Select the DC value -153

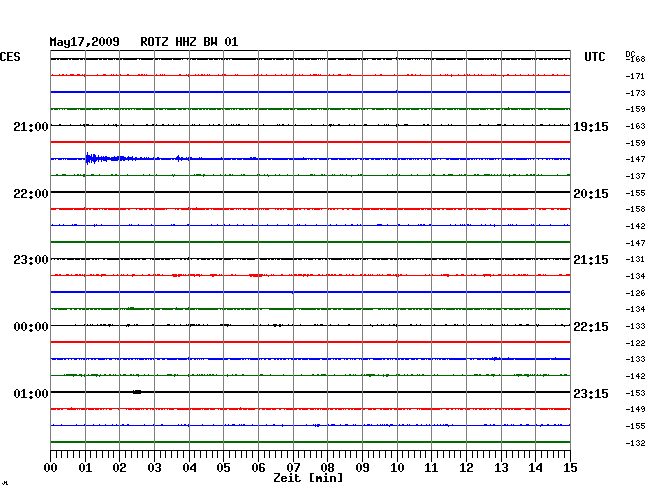[x=635, y=393]
